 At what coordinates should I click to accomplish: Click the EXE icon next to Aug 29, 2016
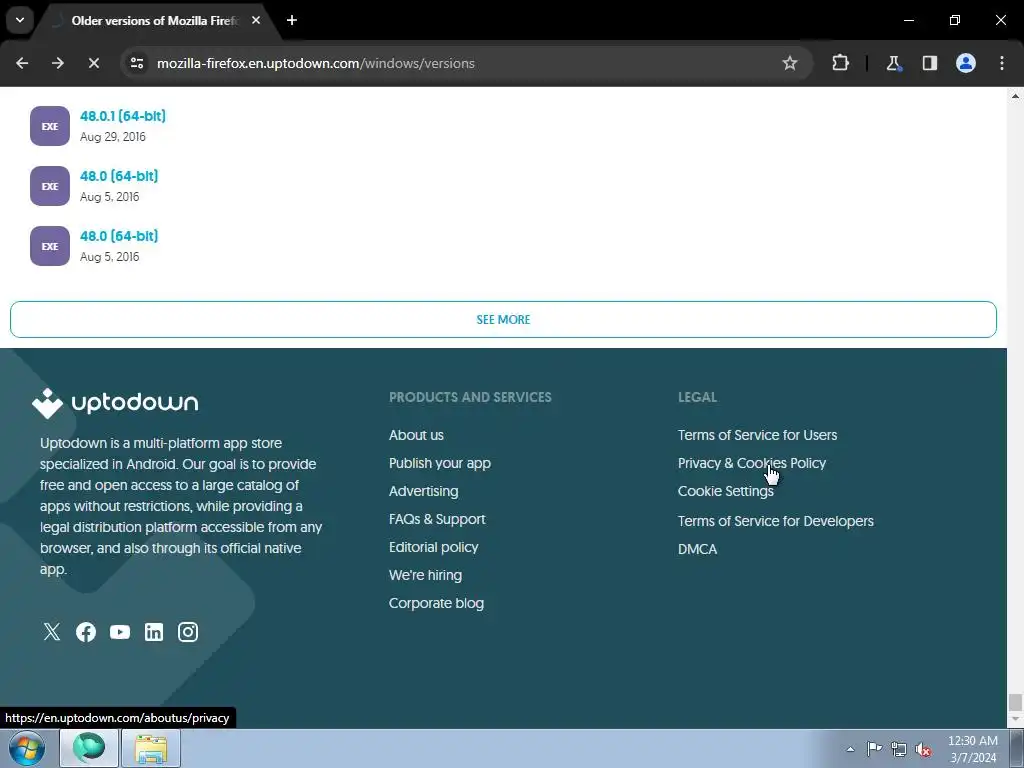point(50,126)
